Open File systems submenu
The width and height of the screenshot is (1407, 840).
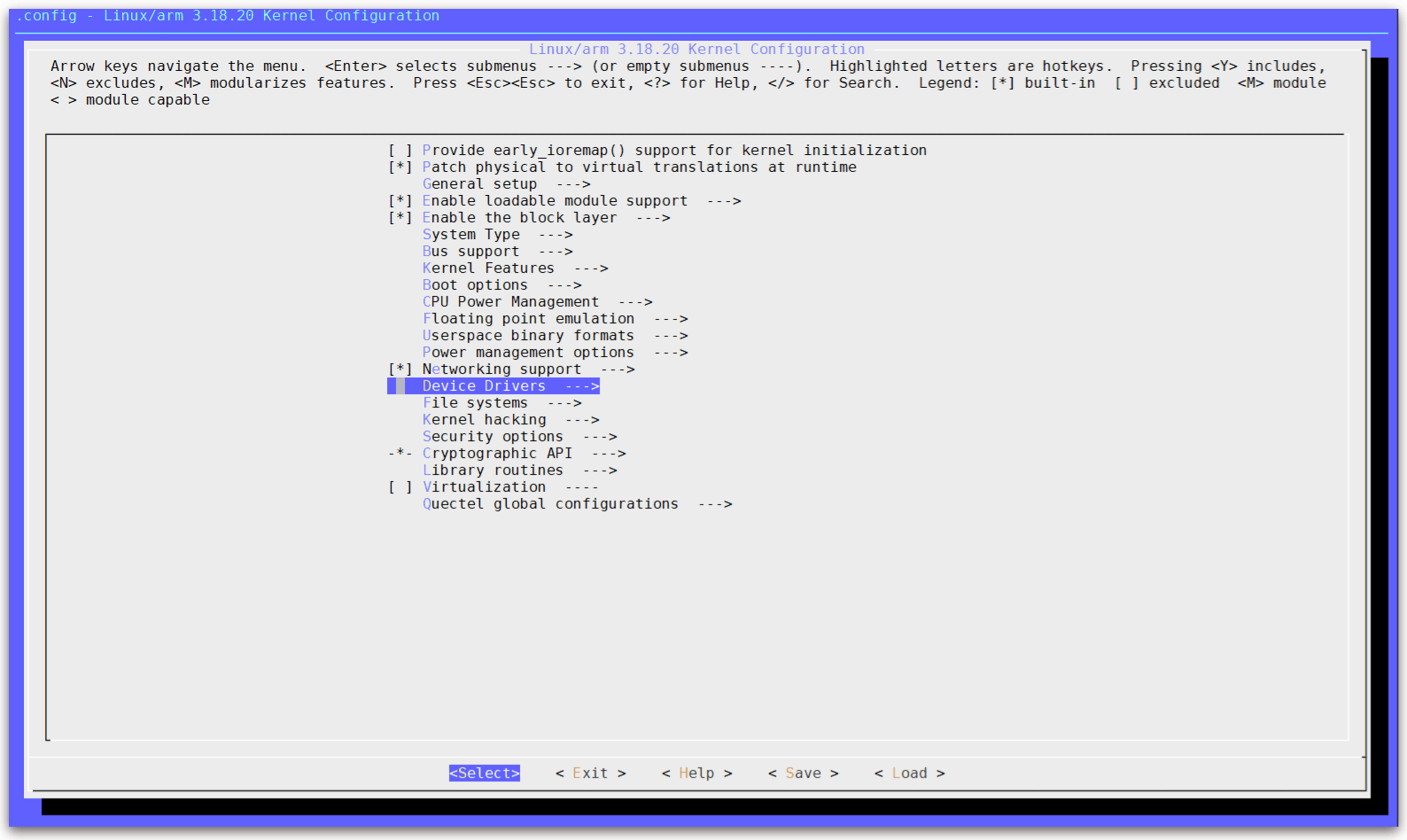coord(501,403)
